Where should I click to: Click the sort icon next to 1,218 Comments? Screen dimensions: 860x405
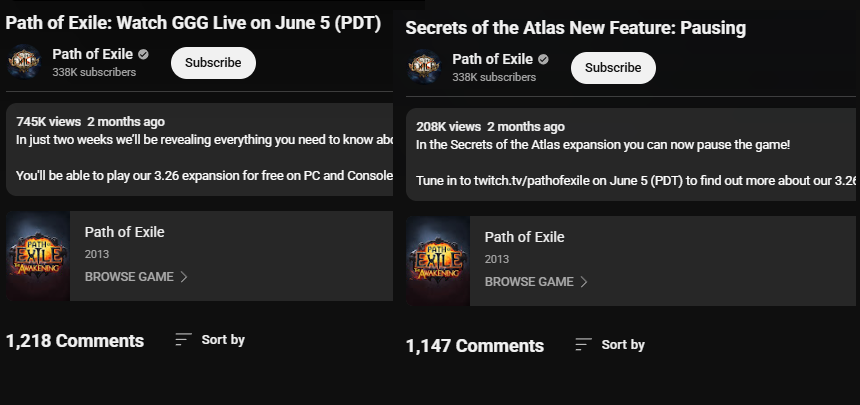(183, 340)
